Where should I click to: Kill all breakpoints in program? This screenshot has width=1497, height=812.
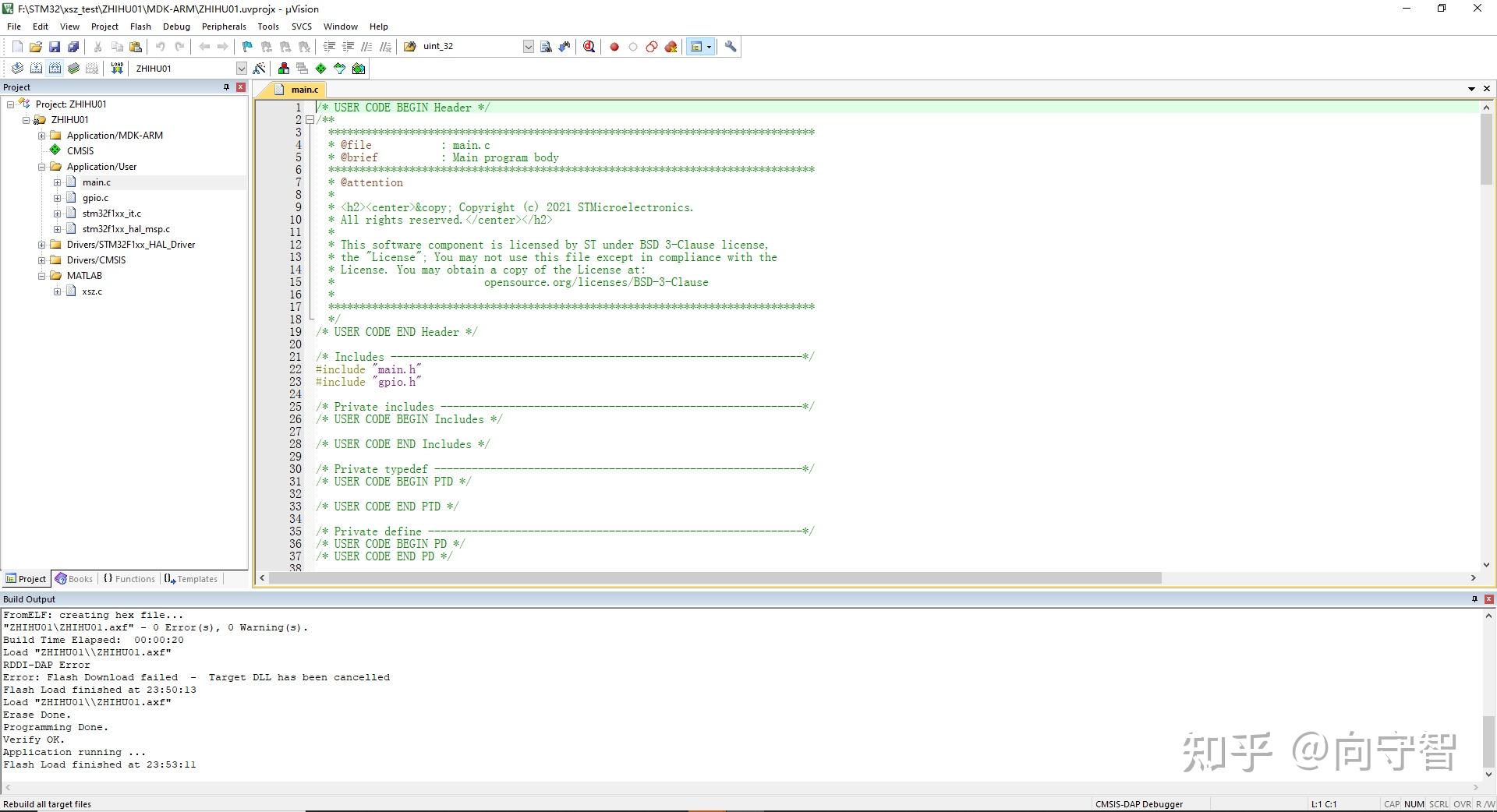pos(671,47)
